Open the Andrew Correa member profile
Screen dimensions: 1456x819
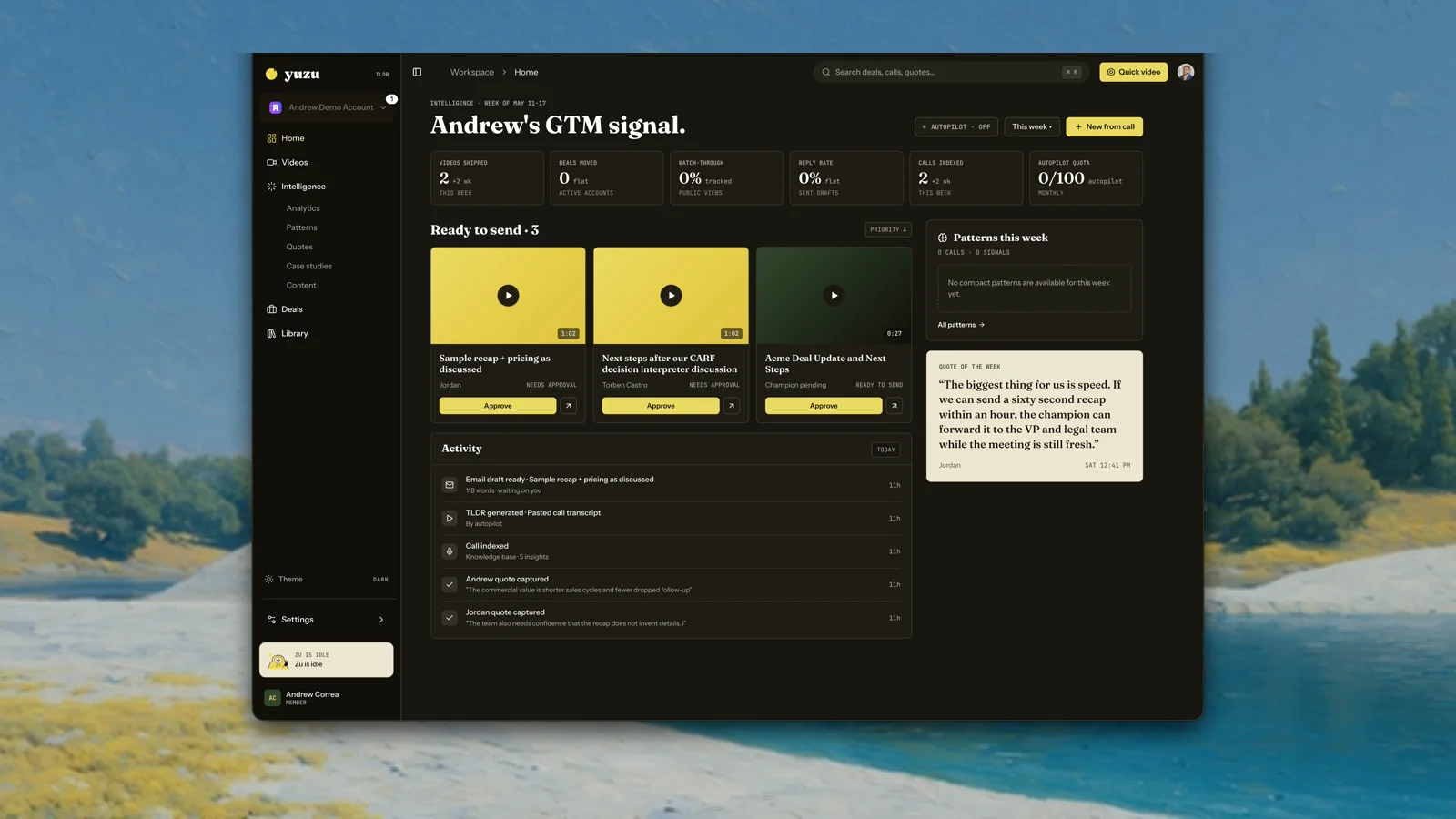(x=327, y=698)
